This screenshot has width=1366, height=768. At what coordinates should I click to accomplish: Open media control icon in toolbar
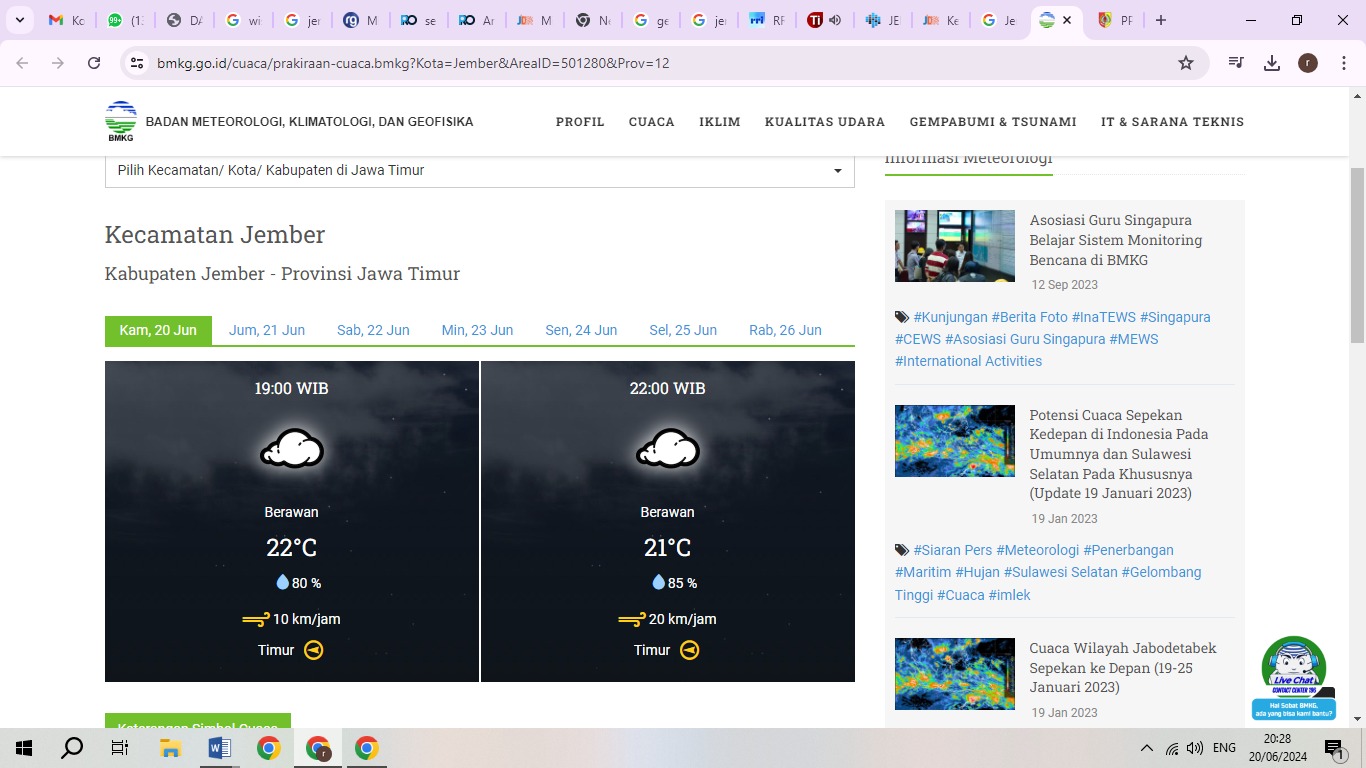1236,63
